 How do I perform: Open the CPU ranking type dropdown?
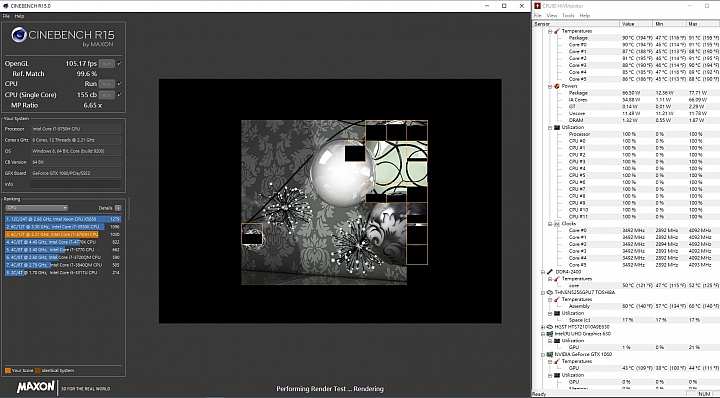click(x=37, y=208)
